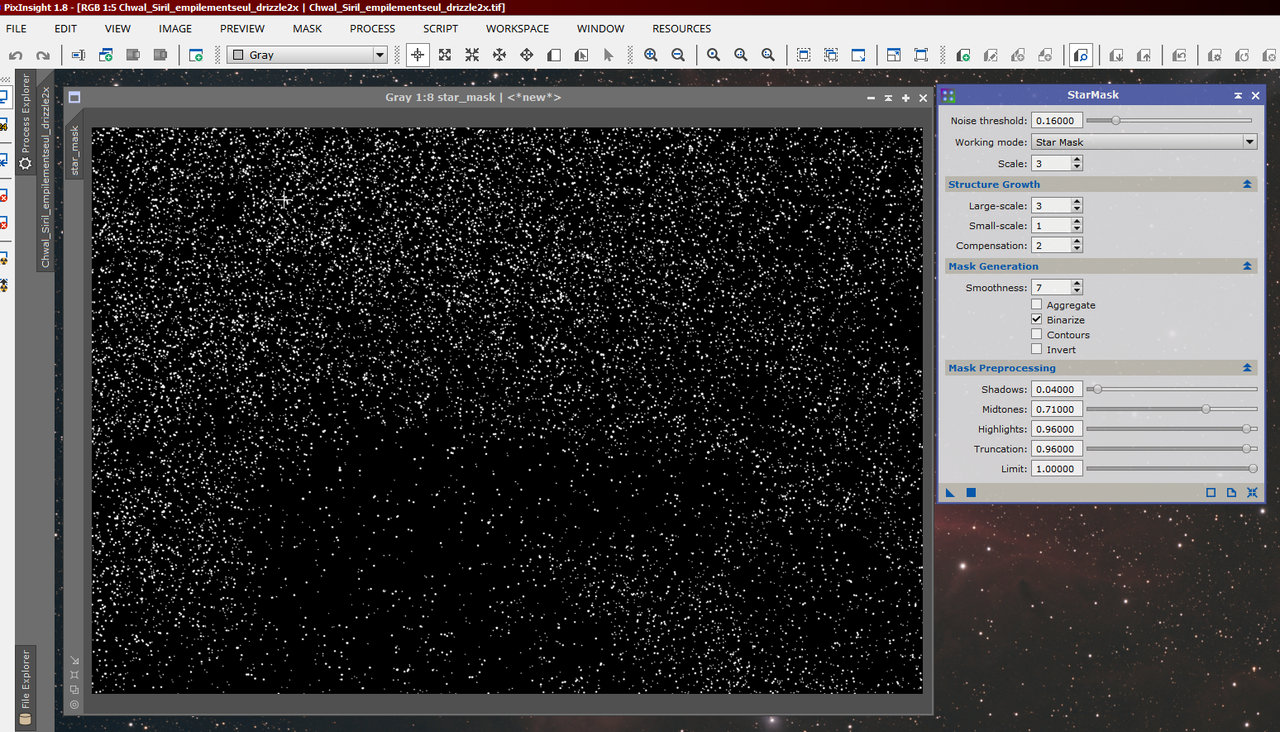Open the PREVIEW menu
The image size is (1280, 732).
(242, 29)
